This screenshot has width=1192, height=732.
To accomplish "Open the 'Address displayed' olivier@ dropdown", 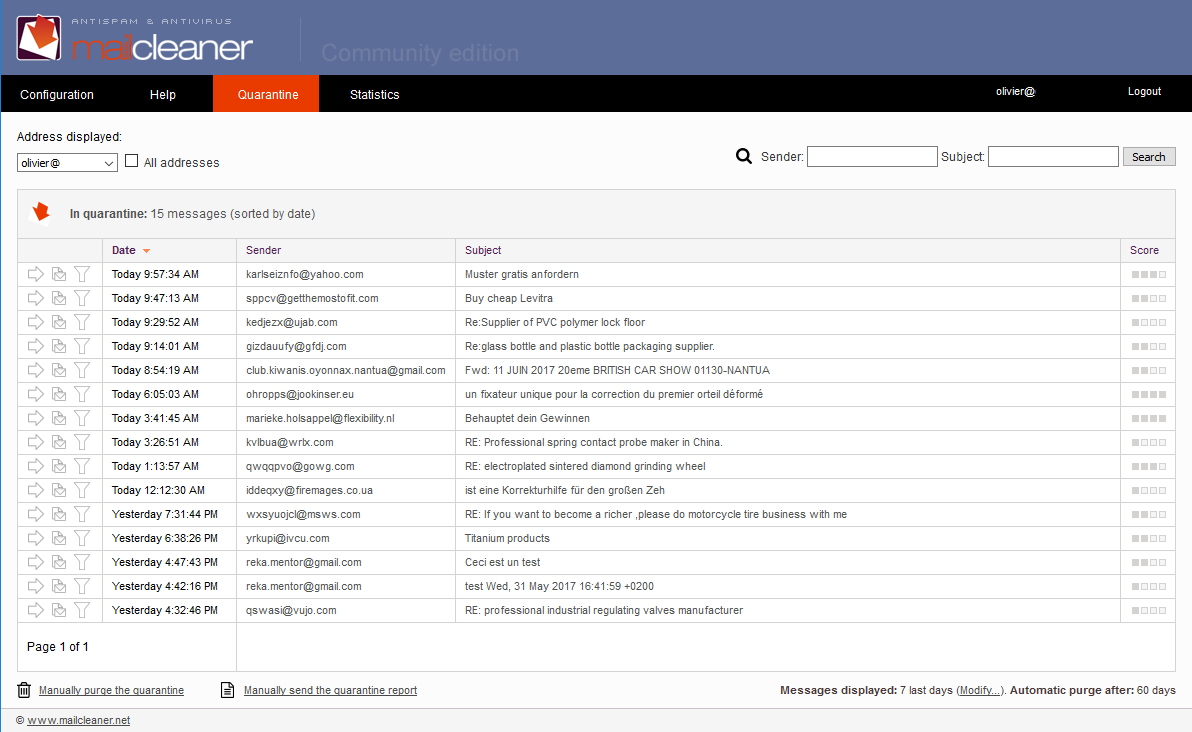I will pyautogui.click(x=66, y=161).
